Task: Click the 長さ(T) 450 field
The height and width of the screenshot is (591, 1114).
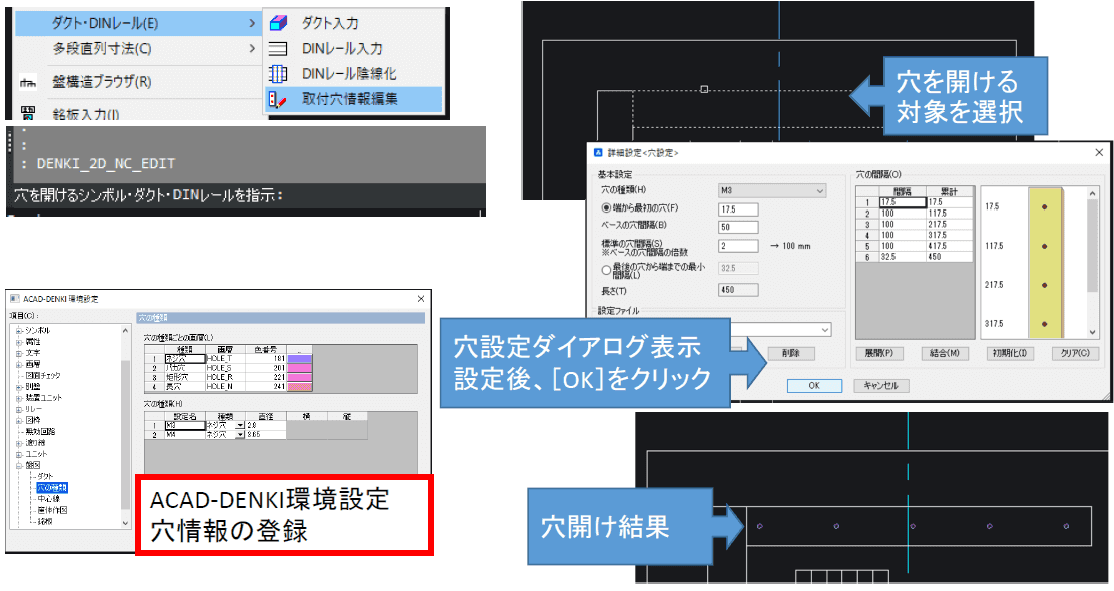Action: [x=738, y=290]
